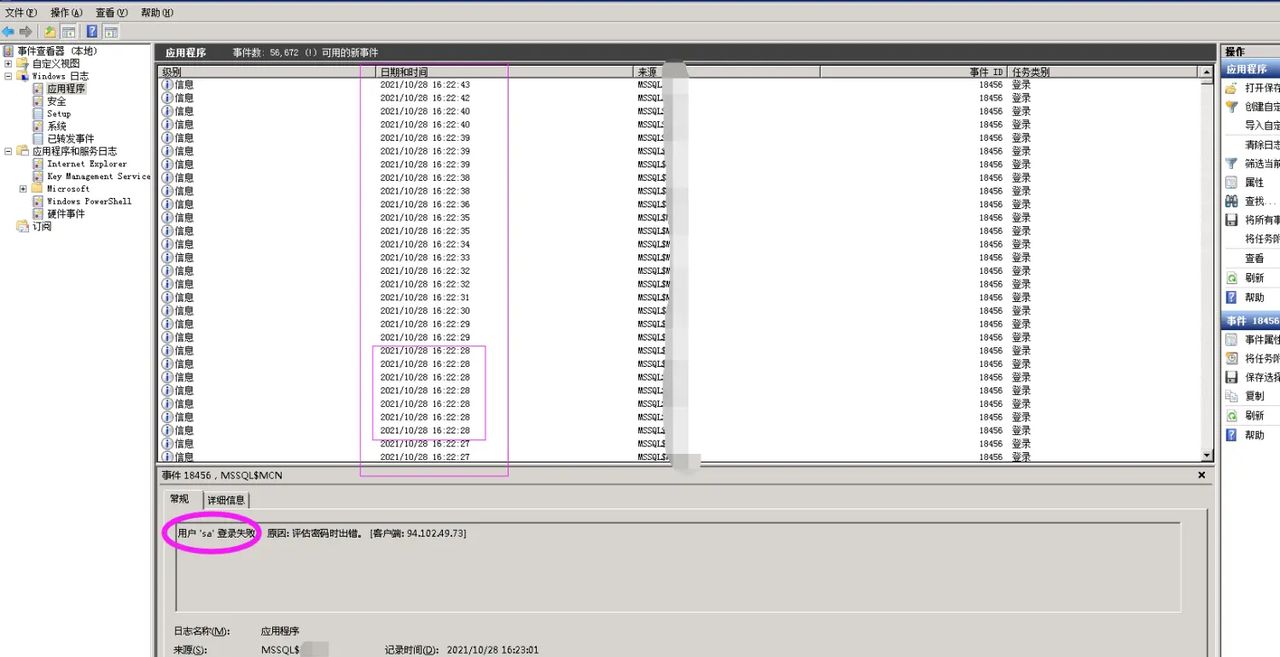1280x657 pixels.
Task: Click the blue question mark help toolbar icon
Action: [92, 32]
